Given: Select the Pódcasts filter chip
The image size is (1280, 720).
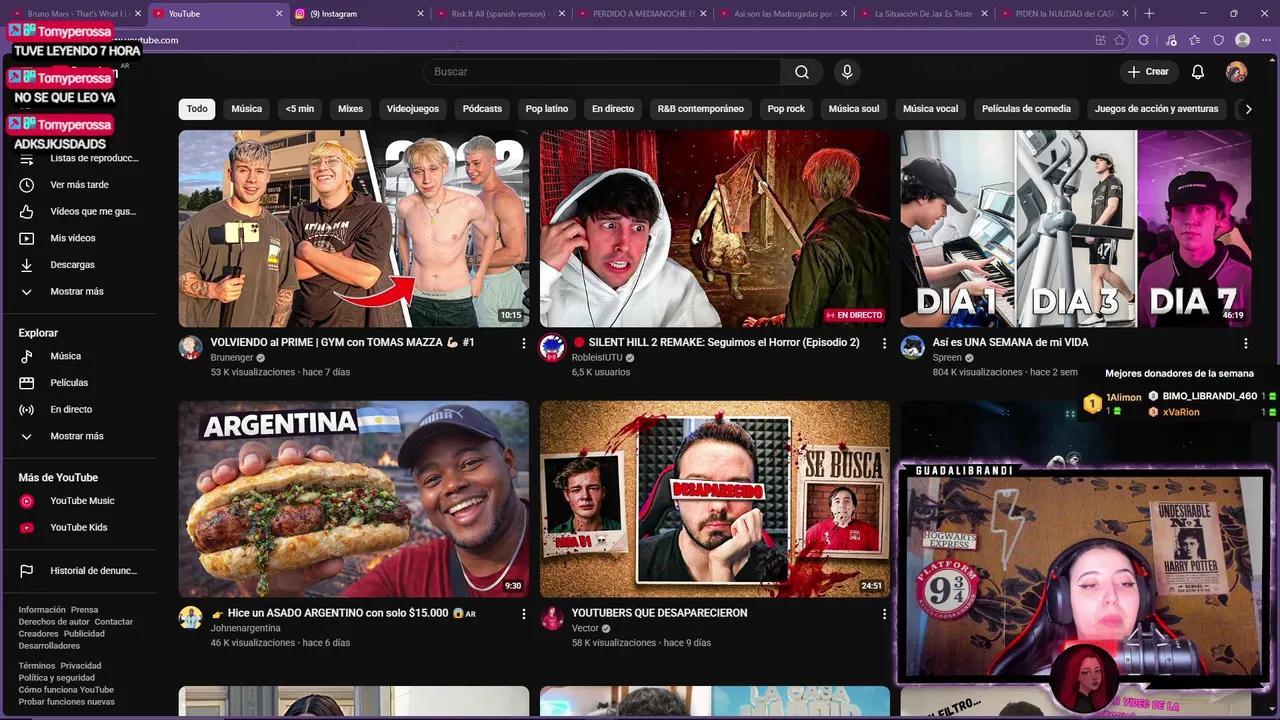Looking at the screenshot, I should click(482, 109).
